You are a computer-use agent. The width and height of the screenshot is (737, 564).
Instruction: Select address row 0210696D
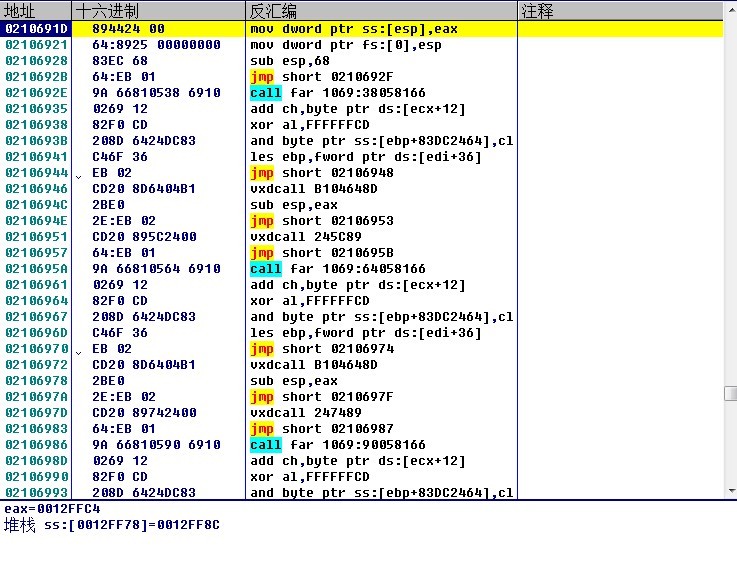click(x=36, y=332)
